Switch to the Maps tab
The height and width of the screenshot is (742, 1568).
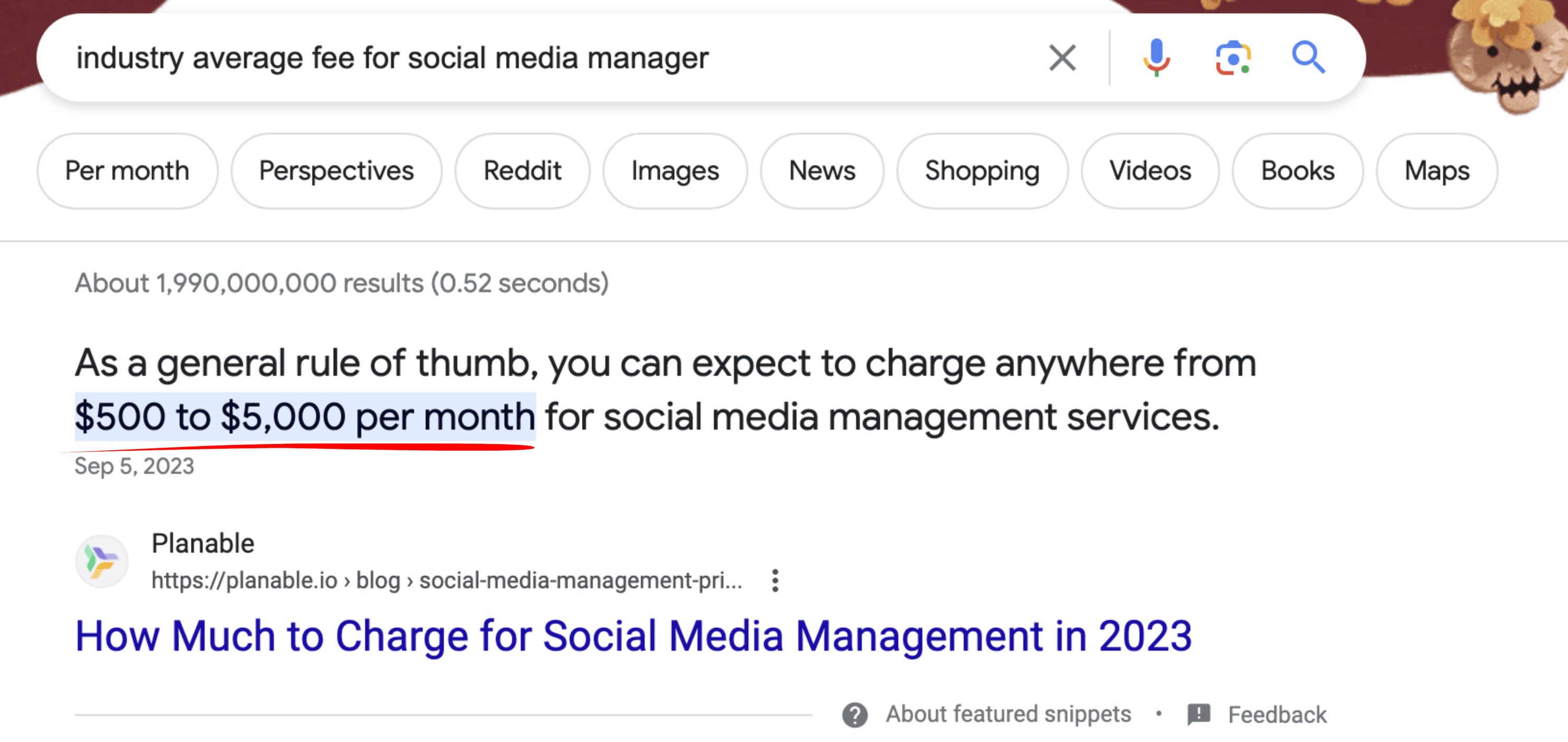1436,170
